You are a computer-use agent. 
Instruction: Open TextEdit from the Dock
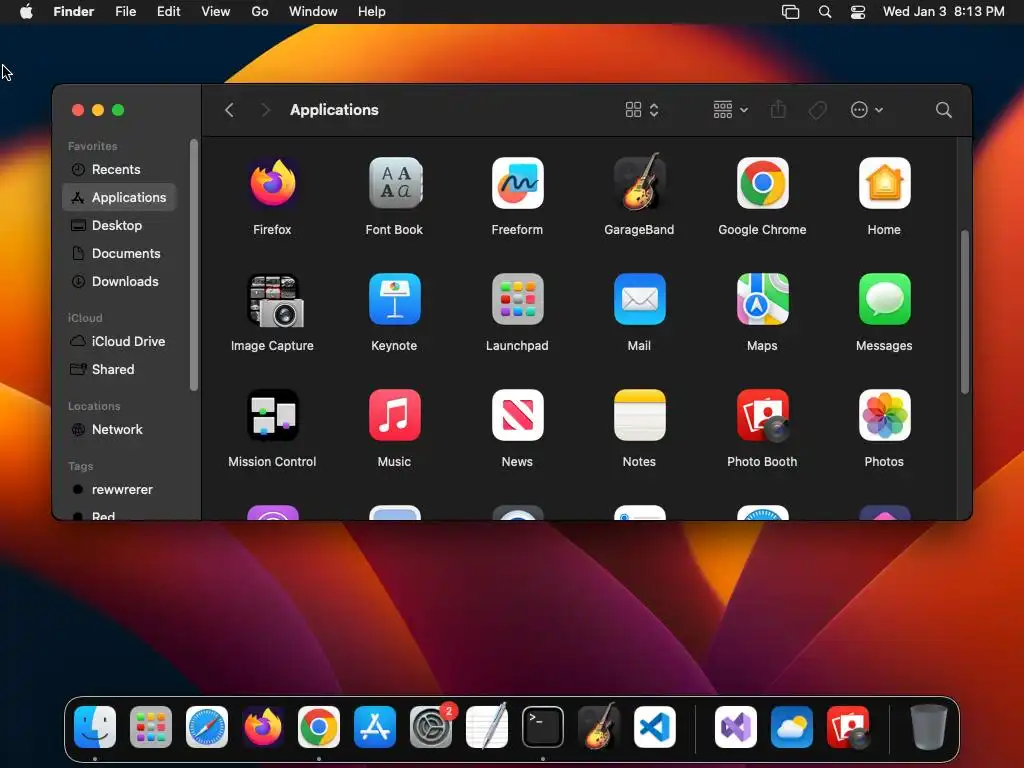point(487,726)
